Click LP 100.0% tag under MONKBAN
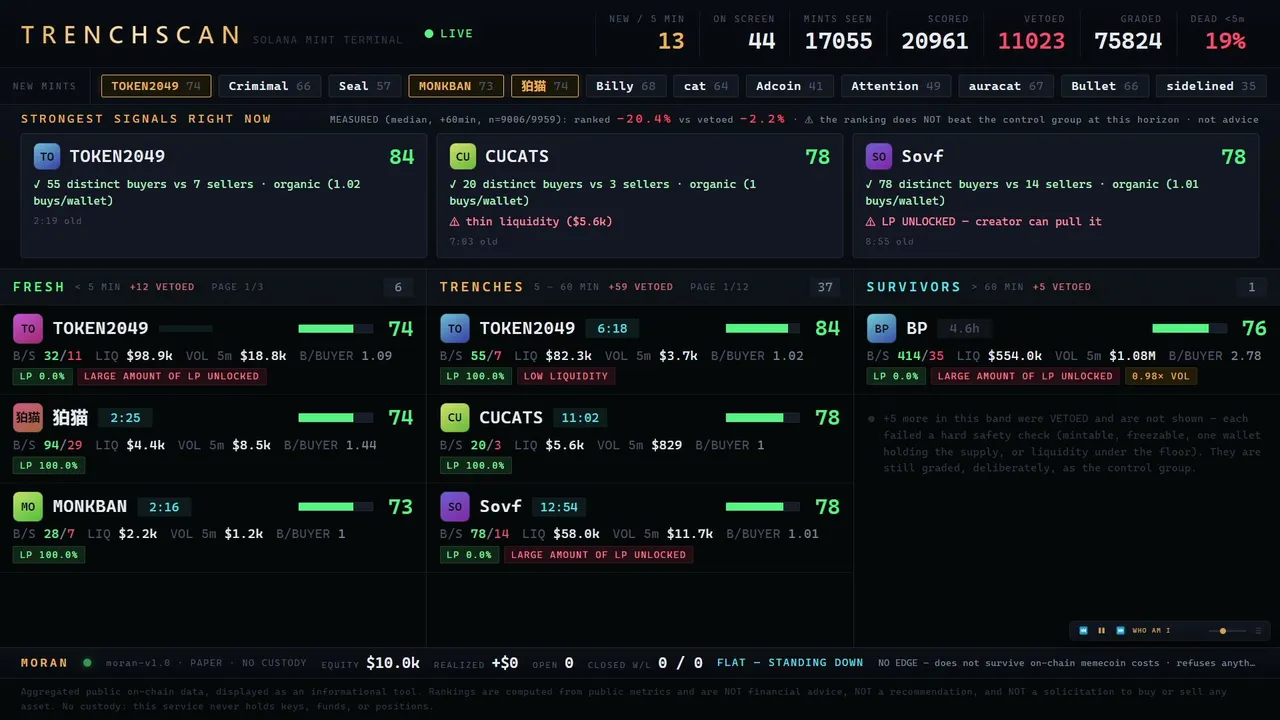The width and height of the screenshot is (1280, 720). pyautogui.click(x=49, y=555)
